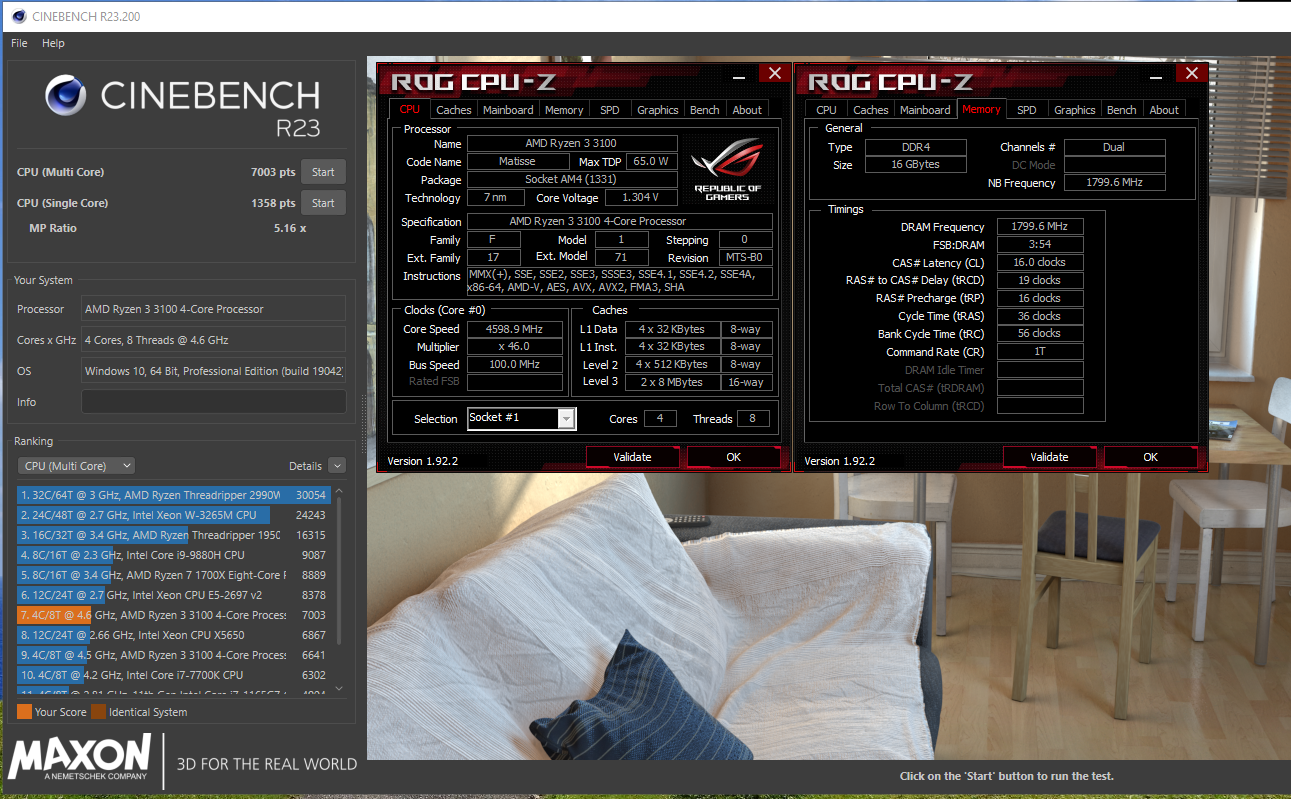Click the ranking scrollbar up arrow
Screen dimensions: 1291x799
click(x=338, y=493)
